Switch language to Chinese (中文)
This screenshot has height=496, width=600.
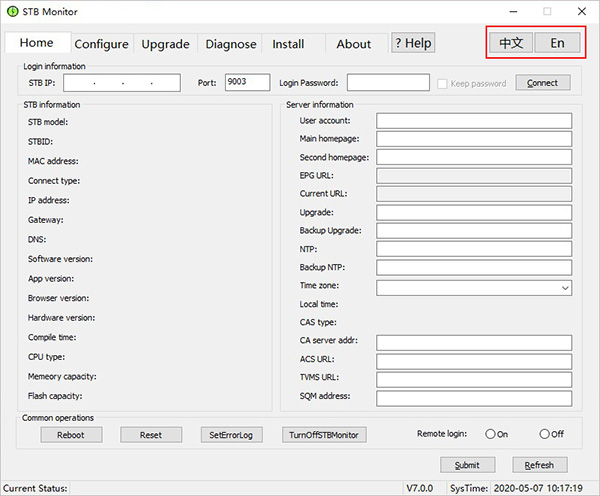[x=511, y=43]
